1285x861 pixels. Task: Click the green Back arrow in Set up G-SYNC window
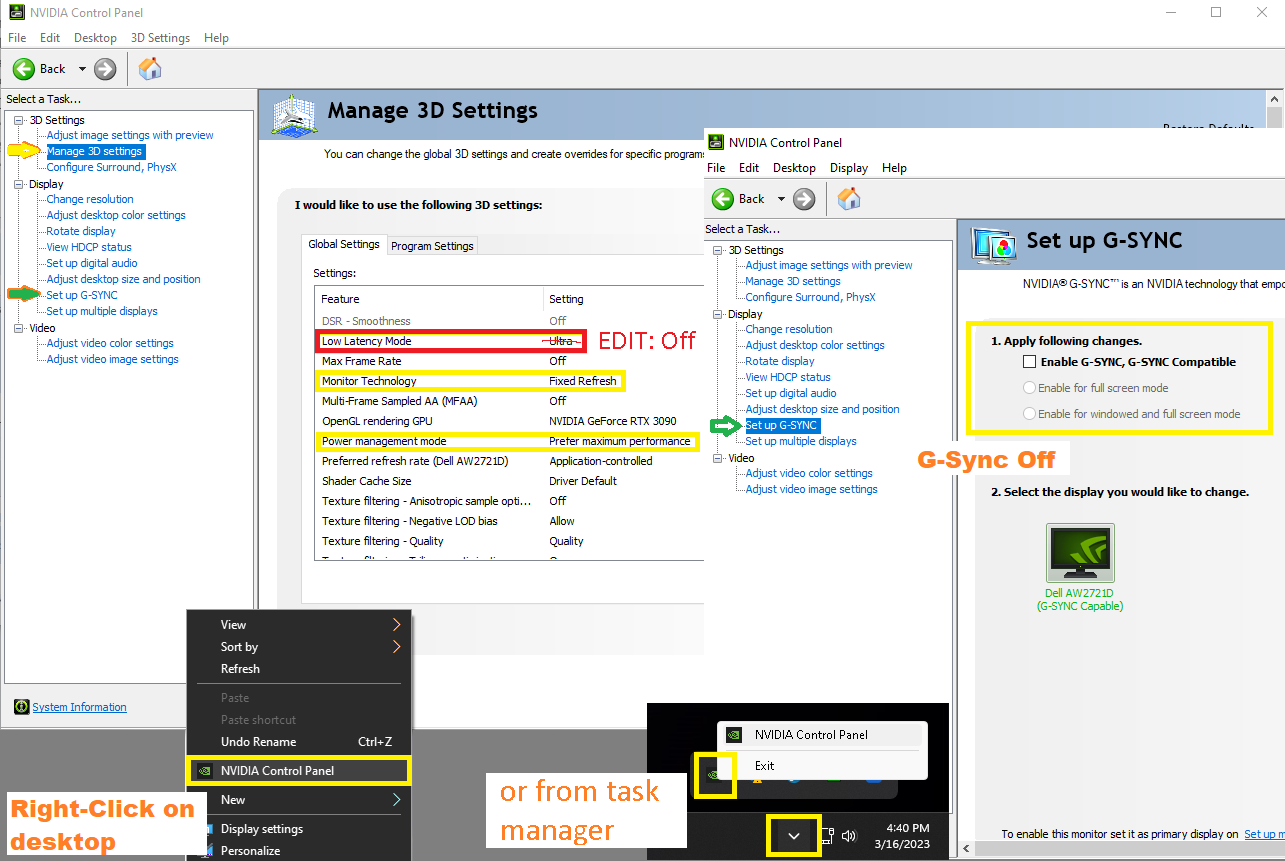(723, 199)
